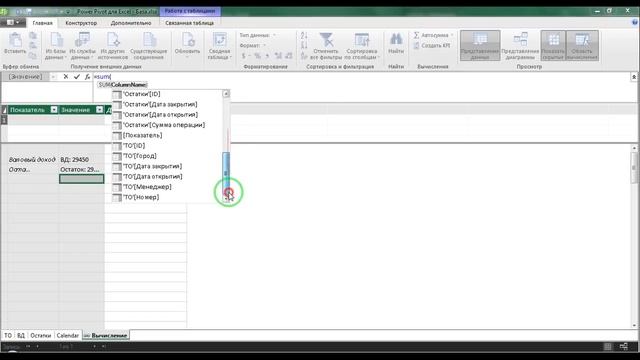Sort descending Z to A icon
This screenshot has height=360, width=640.
click(x=304, y=46)
